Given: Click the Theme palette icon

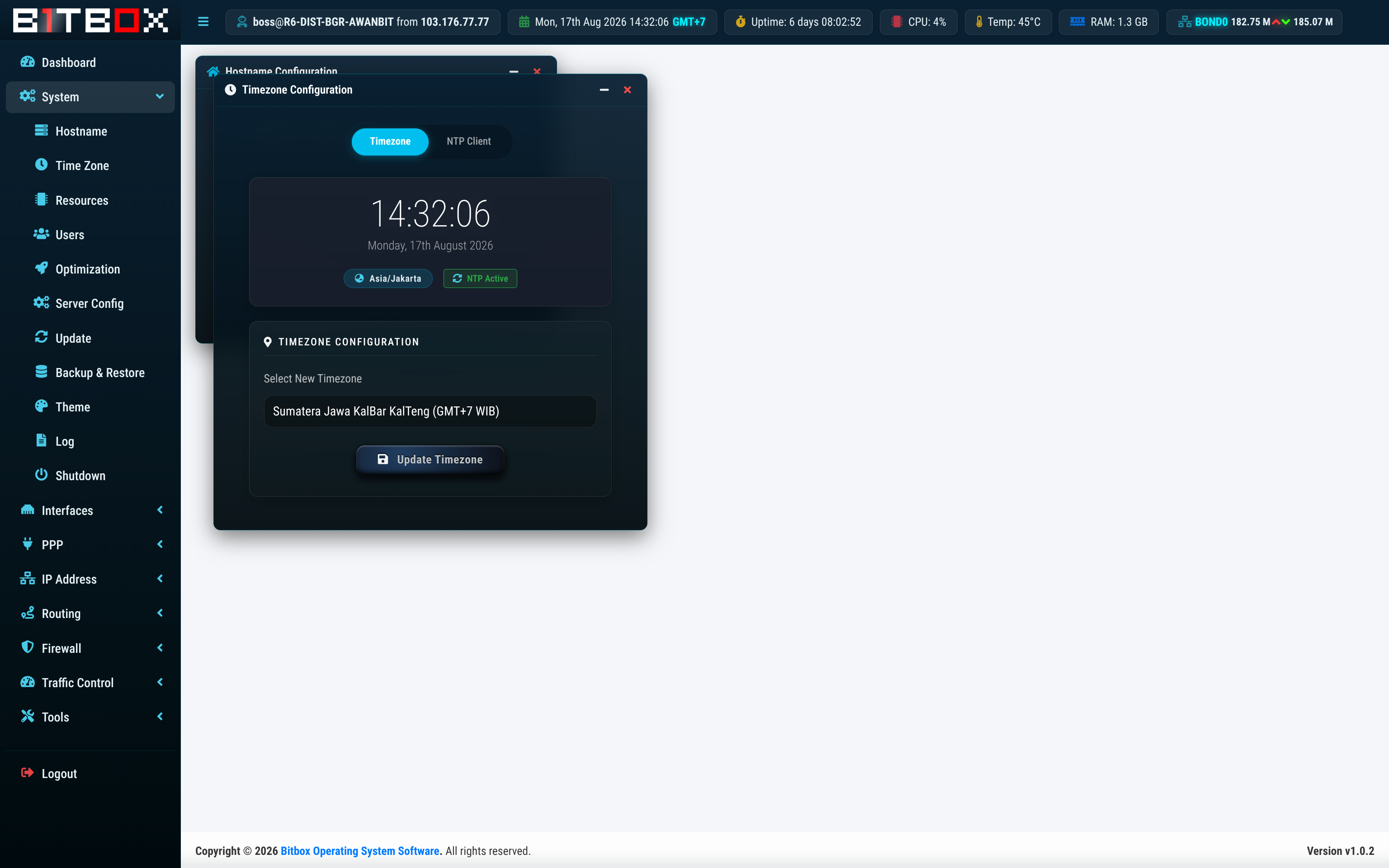Looking at the screenshot, I should (41, 406).
